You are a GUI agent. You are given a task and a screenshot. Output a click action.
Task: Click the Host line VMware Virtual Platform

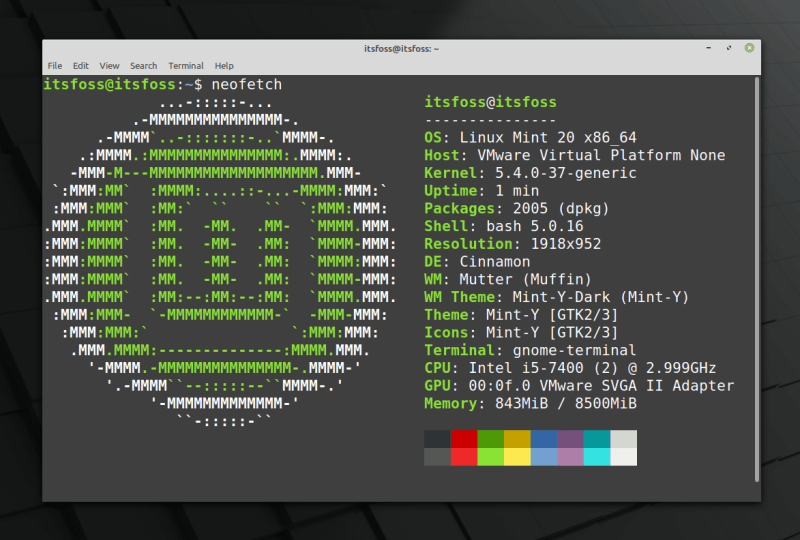pos(574,155)
